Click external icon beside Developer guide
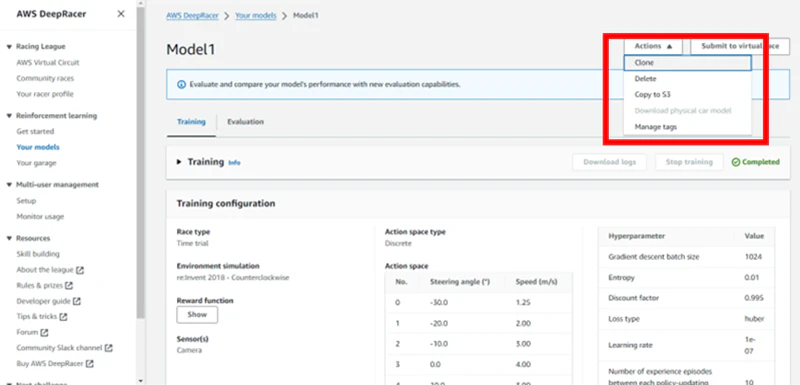 [x=77, y=301]
